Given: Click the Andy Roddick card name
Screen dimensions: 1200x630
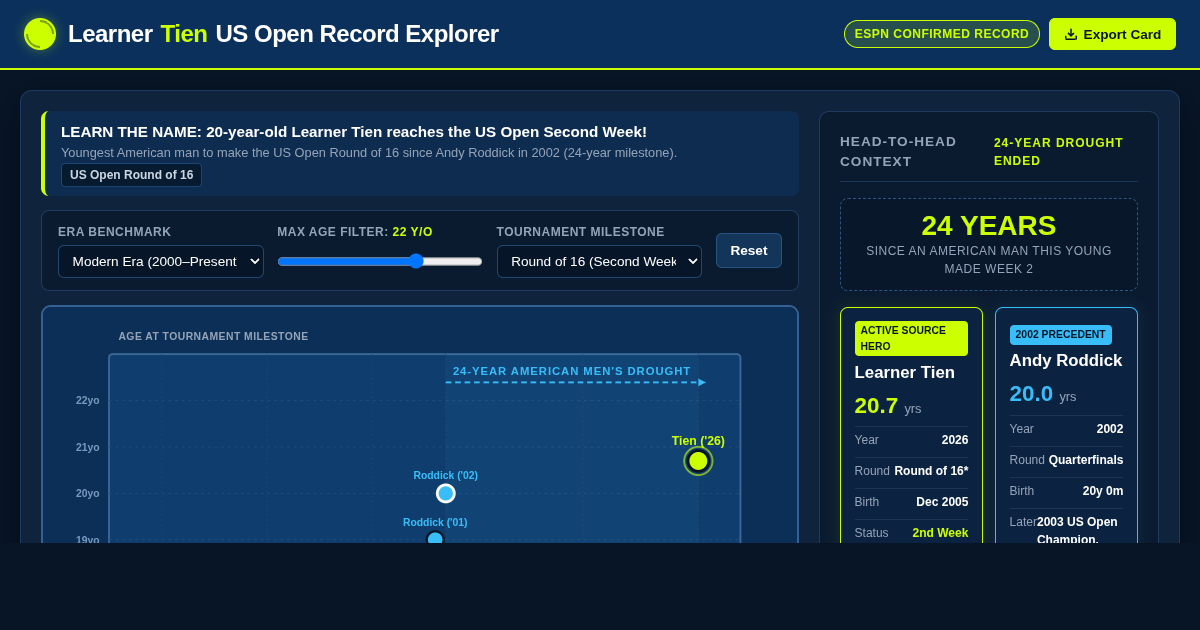Looking at the screenshot, I should click(x=1066, y=360).
